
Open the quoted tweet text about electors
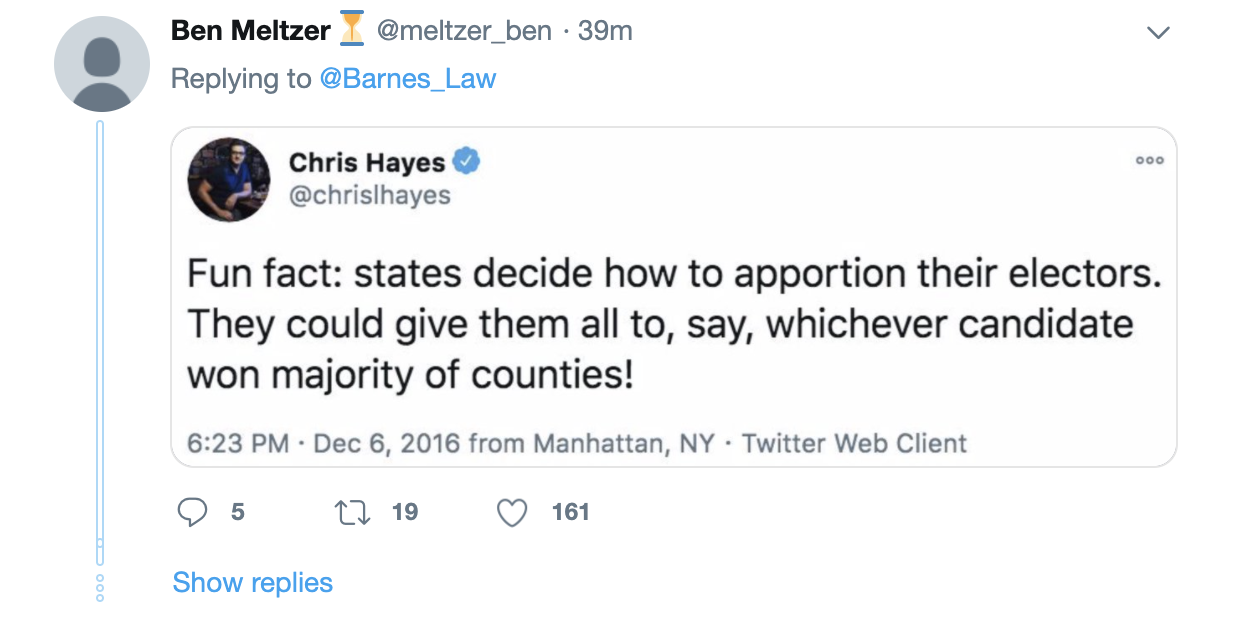674,324
